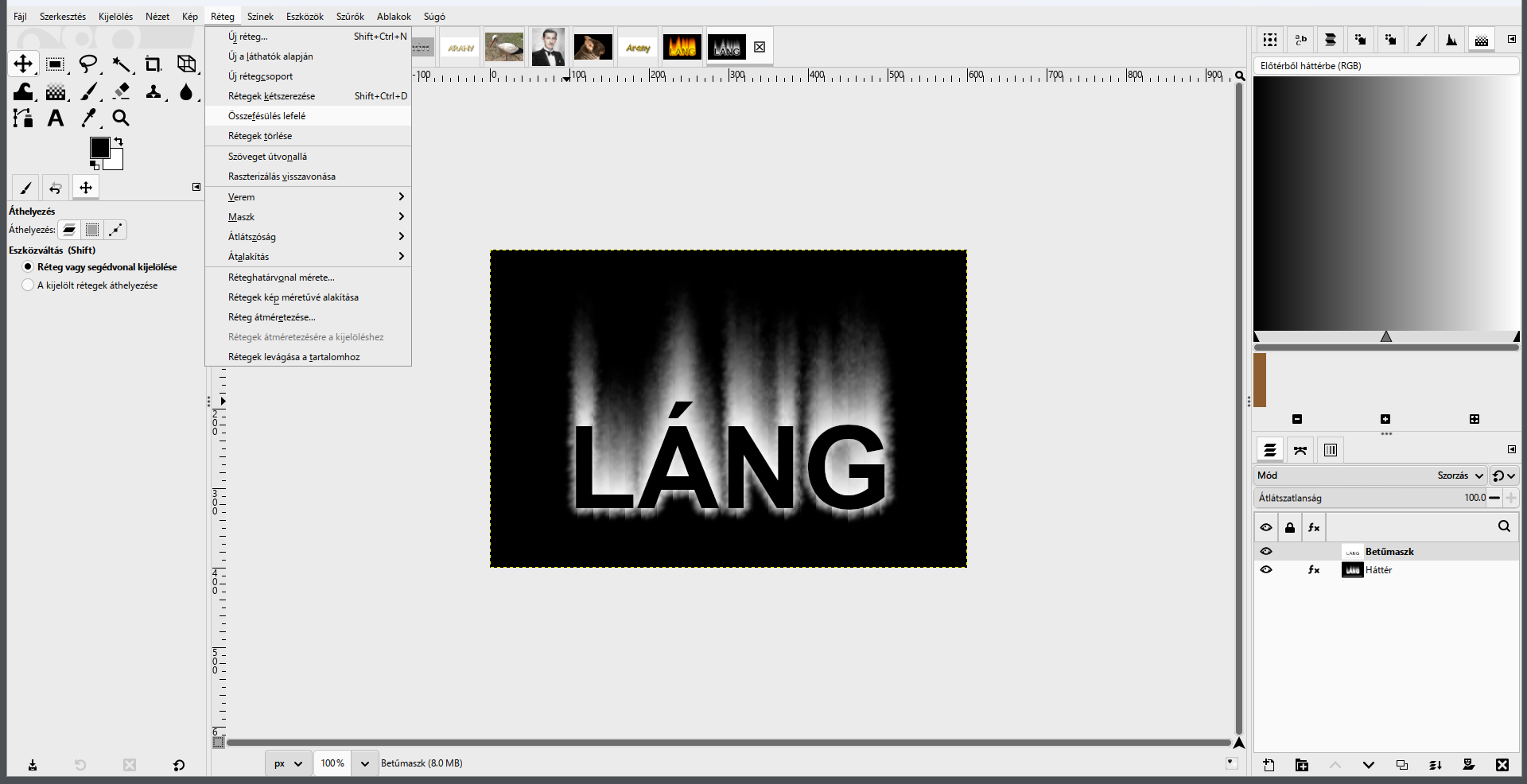The image size is (1527, 784).
Task: Add a mask to layer button
Action: pyautogui.click(x=1469, y=765)
